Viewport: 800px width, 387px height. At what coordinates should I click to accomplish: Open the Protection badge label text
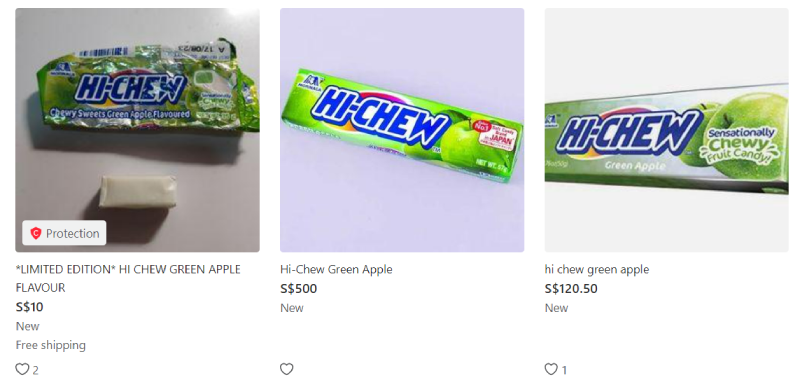[x=72, y=234]
